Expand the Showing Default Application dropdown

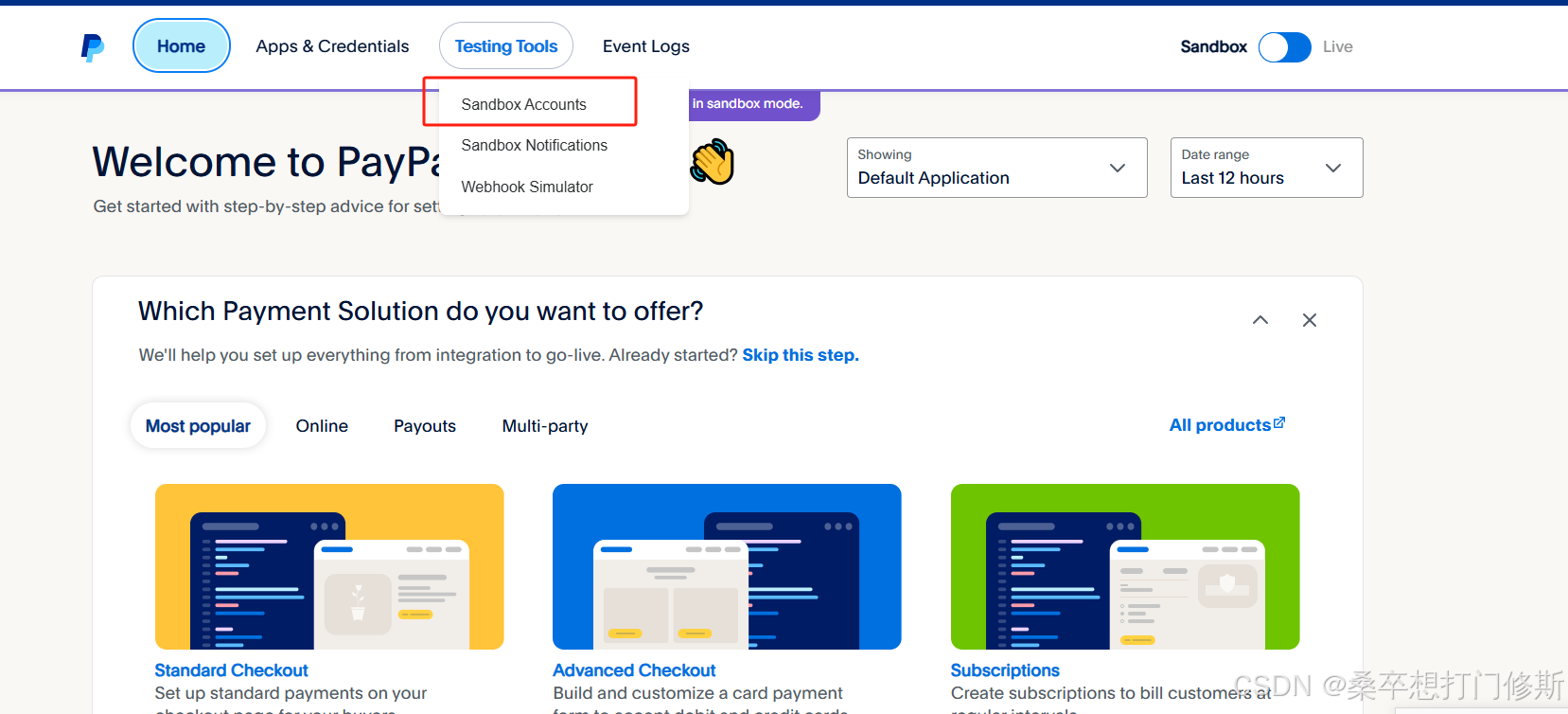[996, 168]
